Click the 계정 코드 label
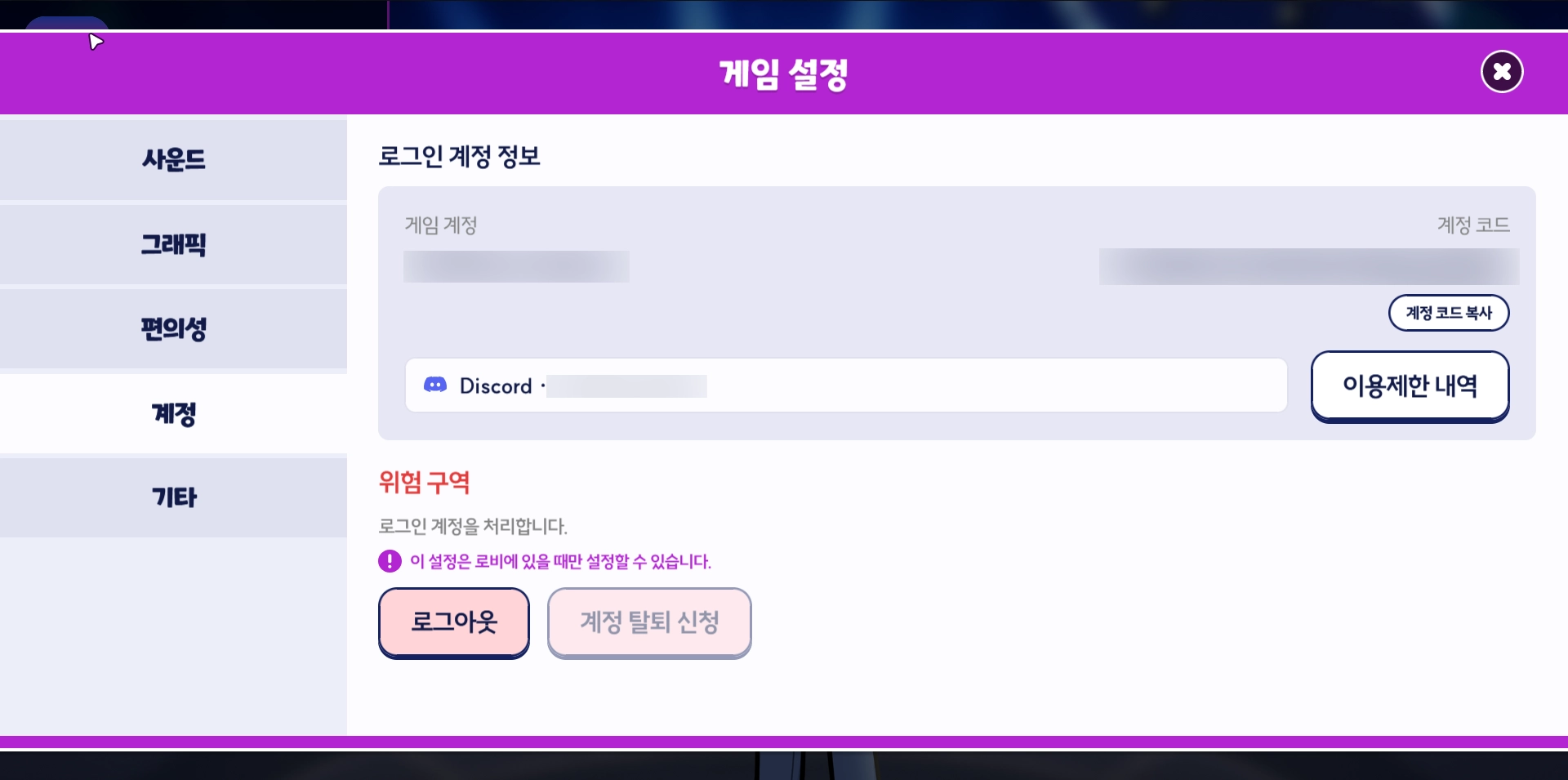The image size is (1568, 780). (1473, 225)
